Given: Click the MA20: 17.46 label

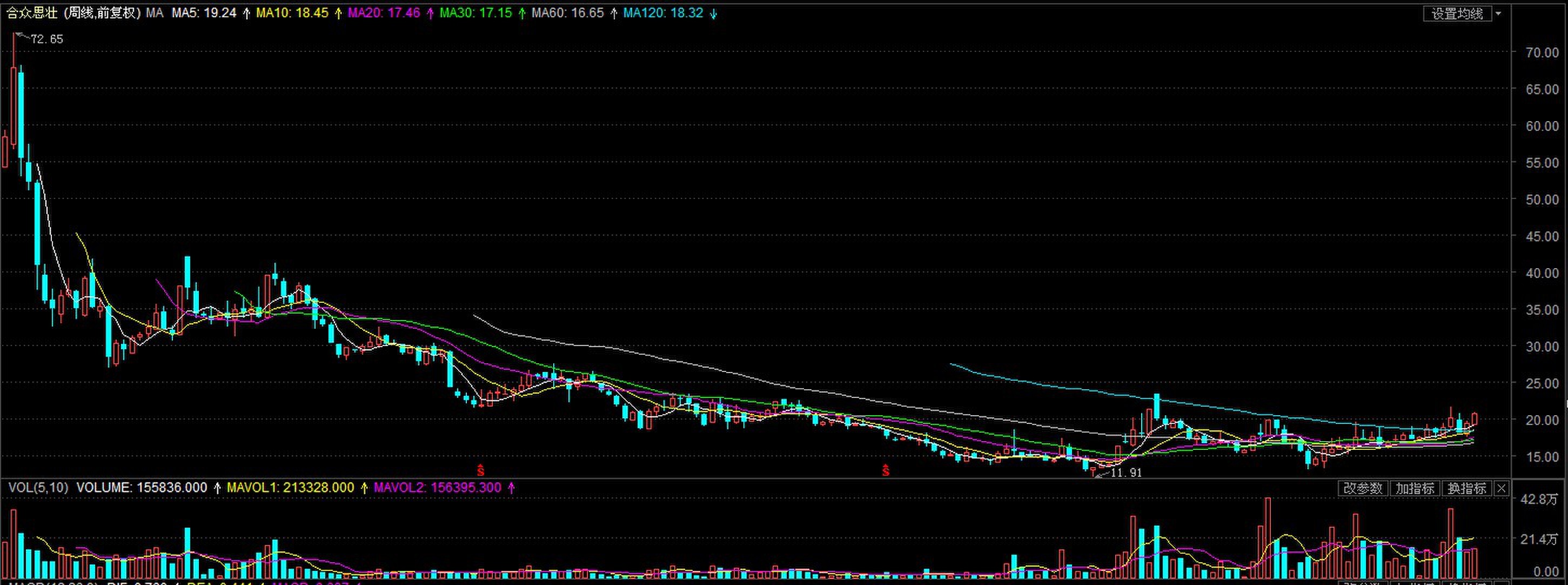Looking at the screenshot, I should click(x=384, y=13).
